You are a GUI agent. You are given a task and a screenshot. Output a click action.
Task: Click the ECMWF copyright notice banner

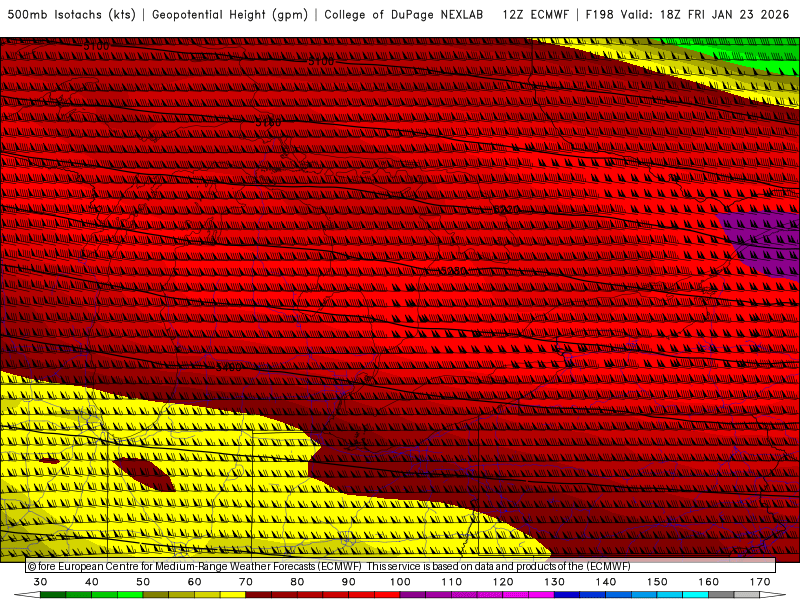click(401, 566)
